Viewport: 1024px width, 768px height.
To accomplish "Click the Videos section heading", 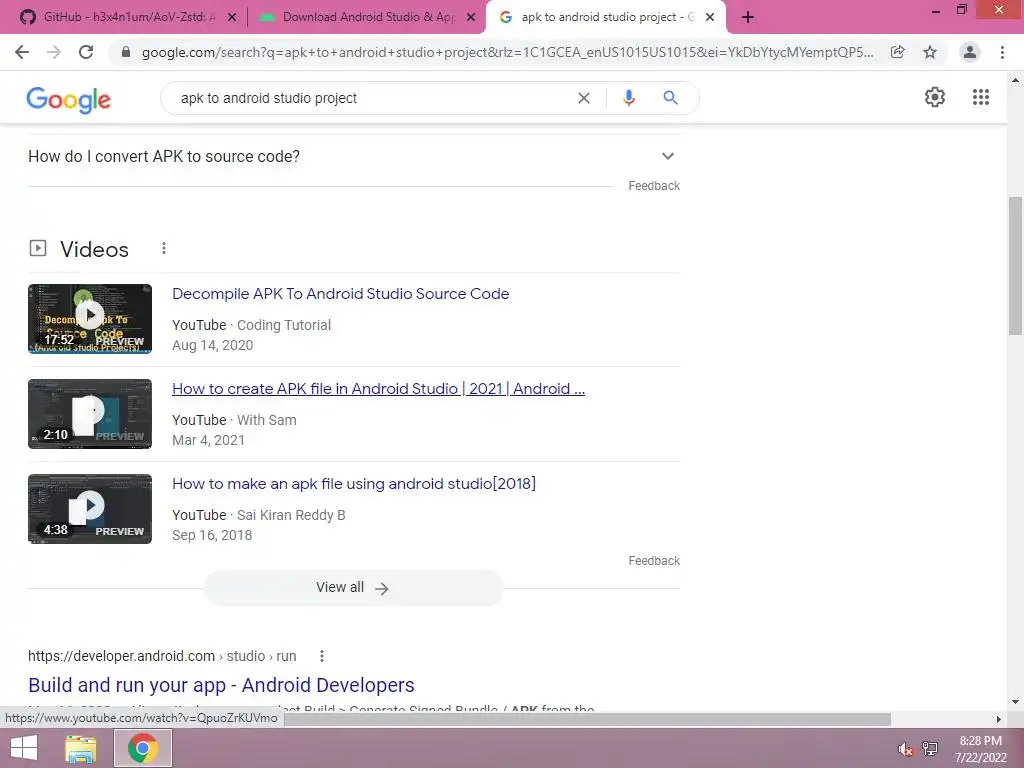I will click(94, 249).
